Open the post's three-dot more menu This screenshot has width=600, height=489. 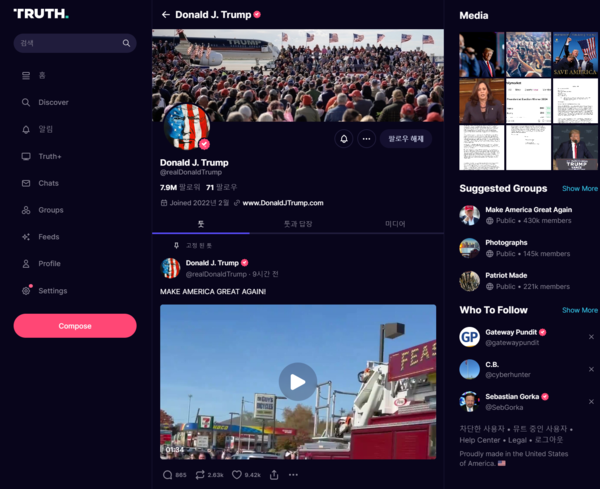(x=293, y=475)
